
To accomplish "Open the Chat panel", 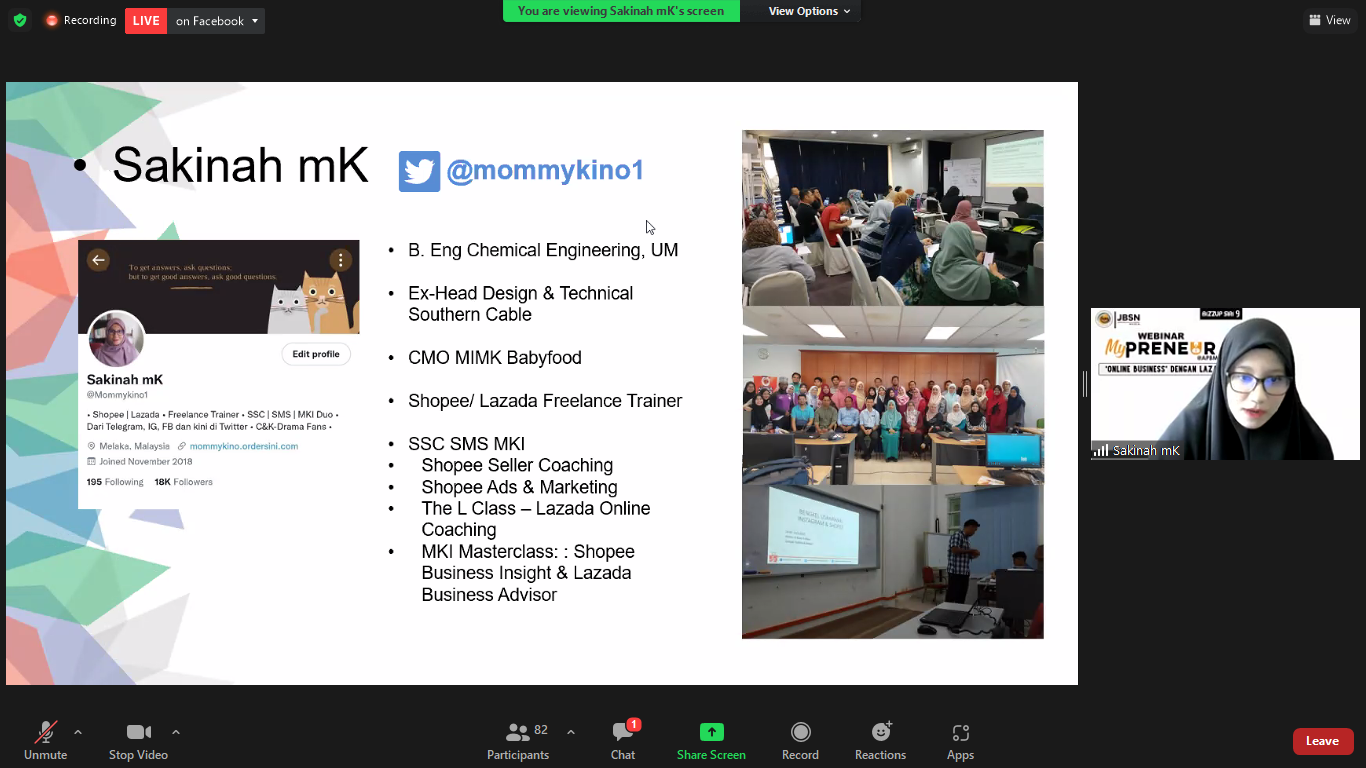I will coord(623,740).
